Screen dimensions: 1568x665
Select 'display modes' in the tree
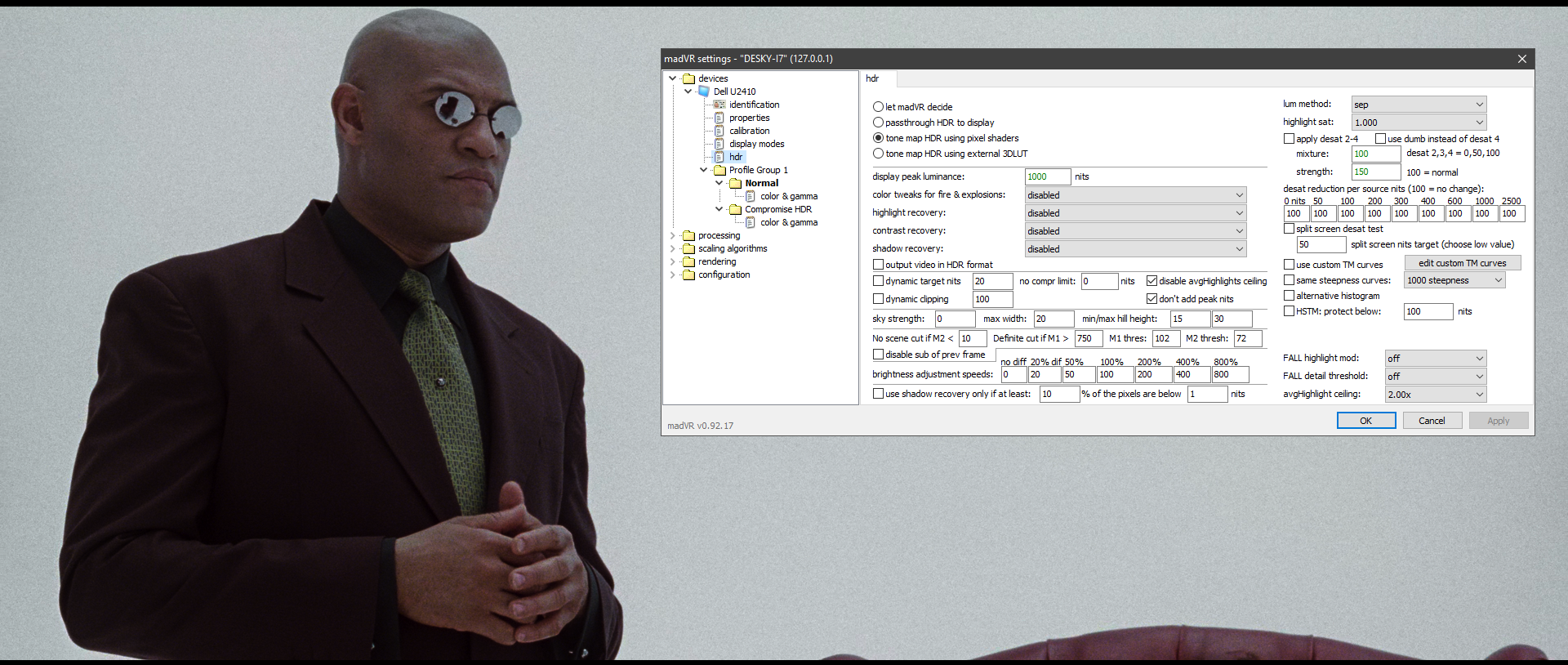(756, 144)
